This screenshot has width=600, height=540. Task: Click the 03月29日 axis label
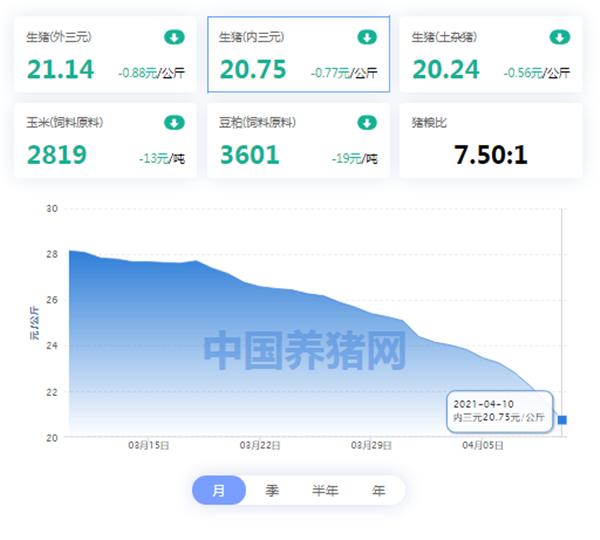coord(371,445)
